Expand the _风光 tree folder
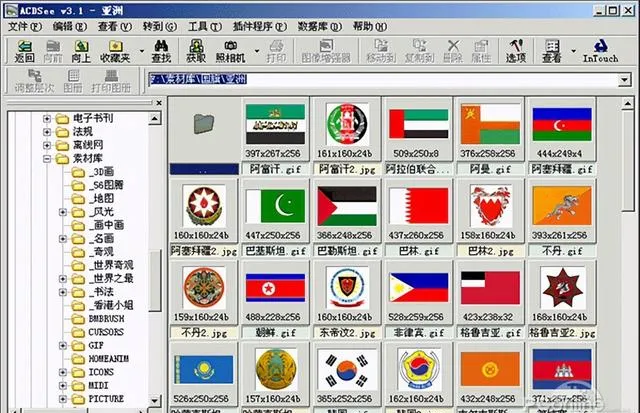 coord(62,212)
